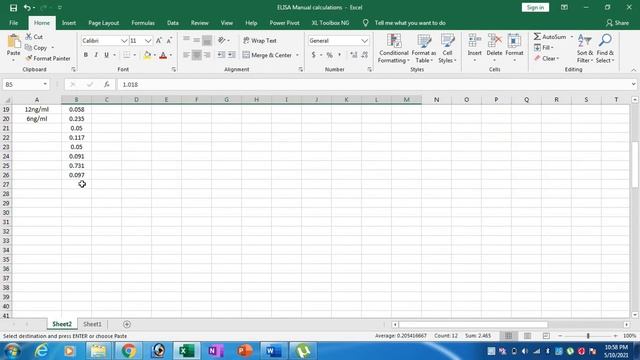The image size is (640, 360).
Task: Open Sort & Filter
Action: point(584,48)
